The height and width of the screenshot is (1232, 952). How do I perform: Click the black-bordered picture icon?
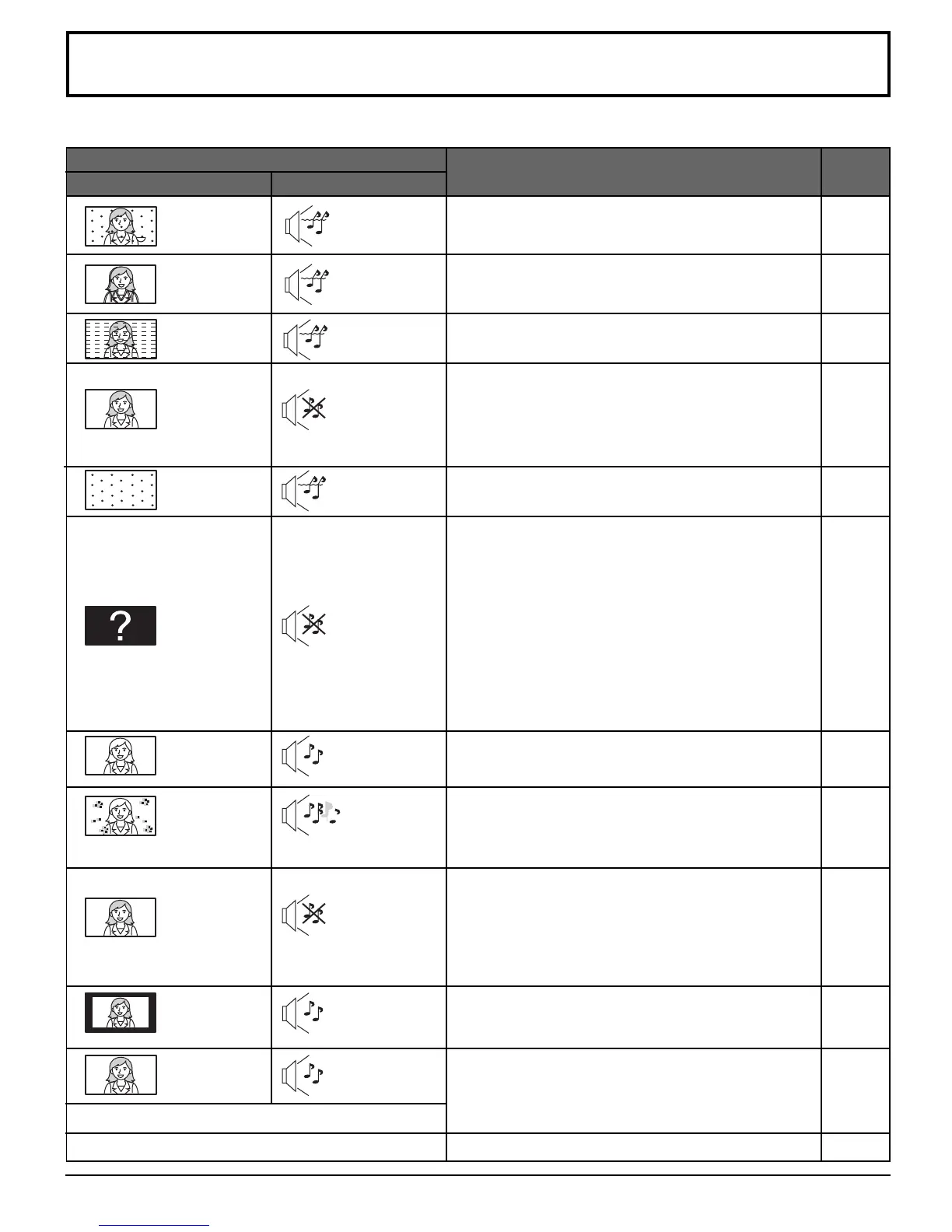pos(121,1013)
